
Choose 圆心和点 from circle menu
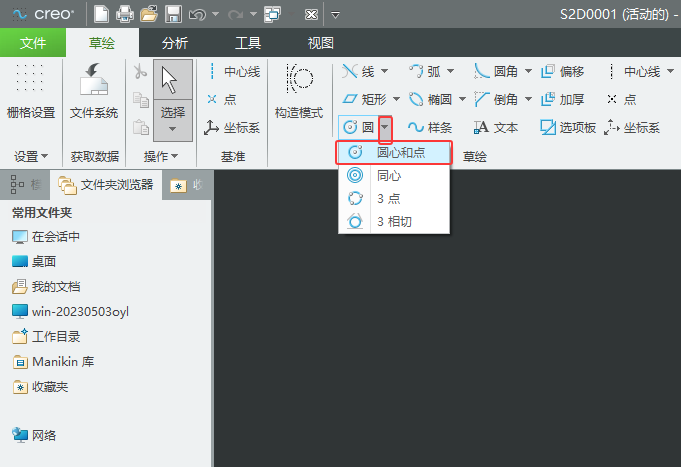[394, 152]
